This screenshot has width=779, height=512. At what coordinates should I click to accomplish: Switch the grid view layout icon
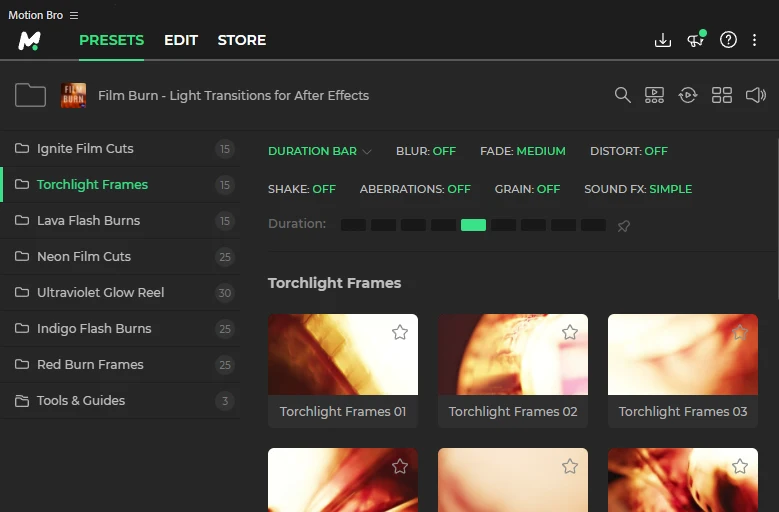tap(722, 95)
